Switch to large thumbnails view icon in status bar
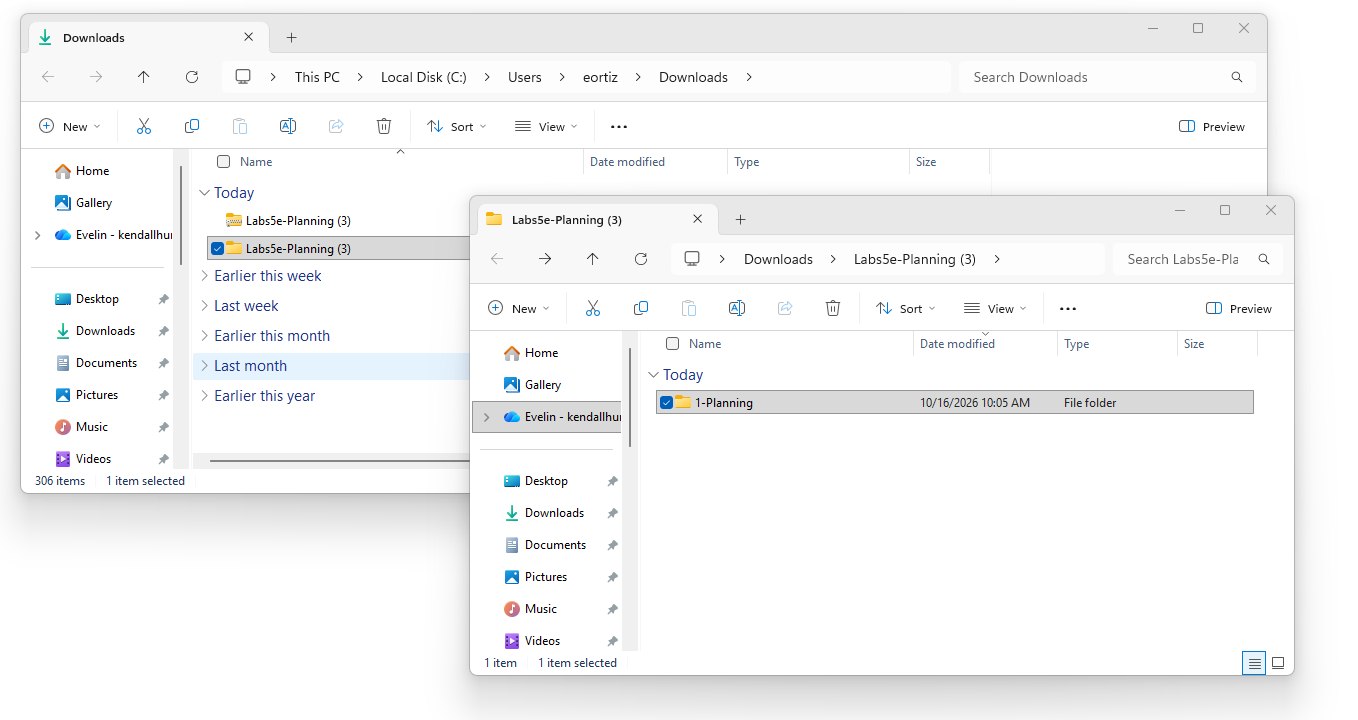Image resolution: width=1358 pixels, height=720 pixels. pos(1278,663)
